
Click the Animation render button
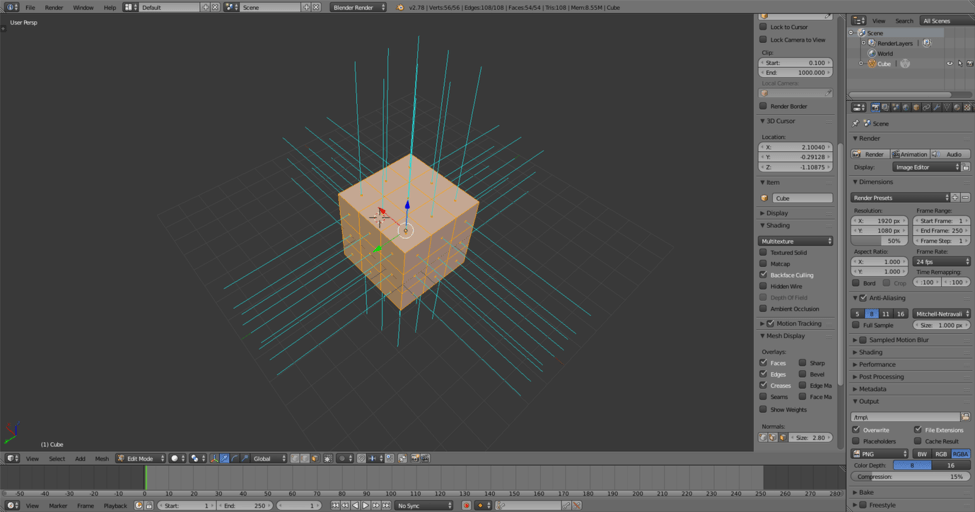[x=910, y=154]
